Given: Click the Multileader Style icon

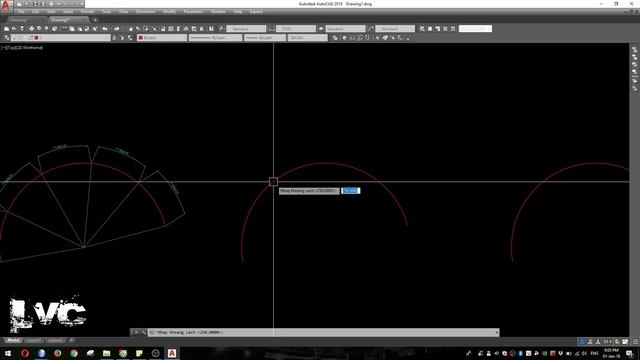Looking at the screenshot, I should (371, 29).
